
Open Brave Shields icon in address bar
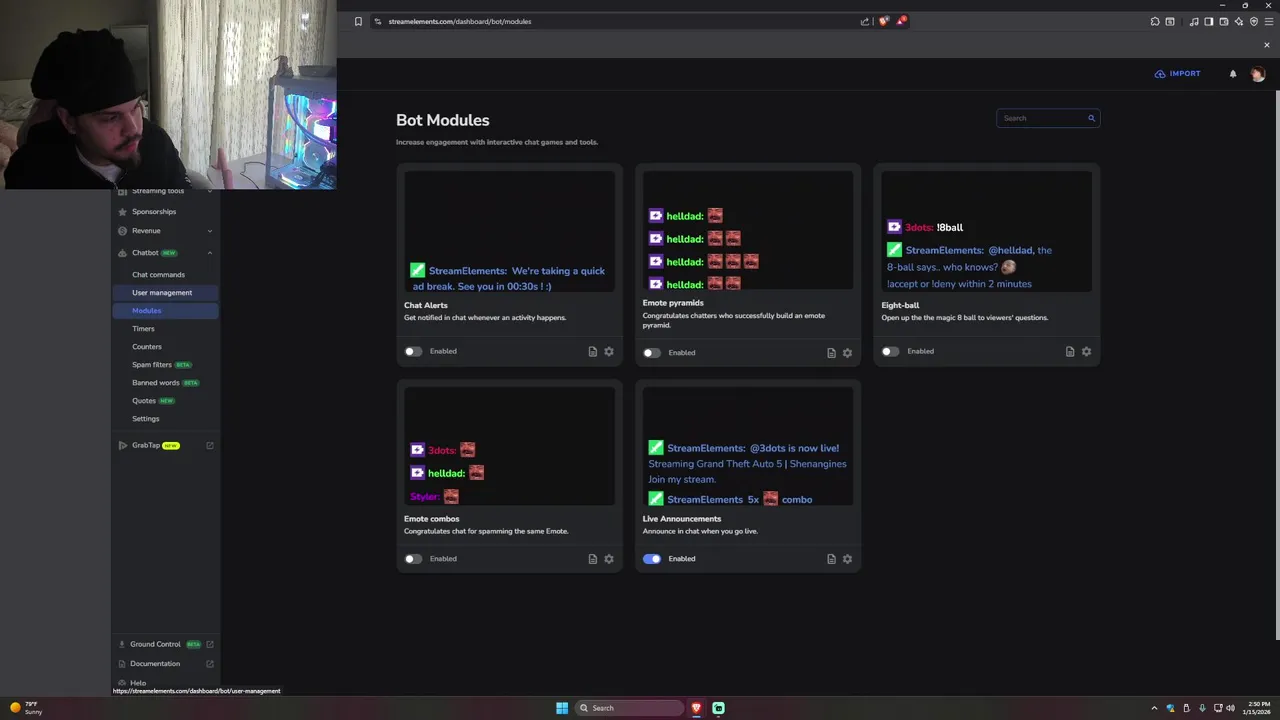[x=884, y=21]
